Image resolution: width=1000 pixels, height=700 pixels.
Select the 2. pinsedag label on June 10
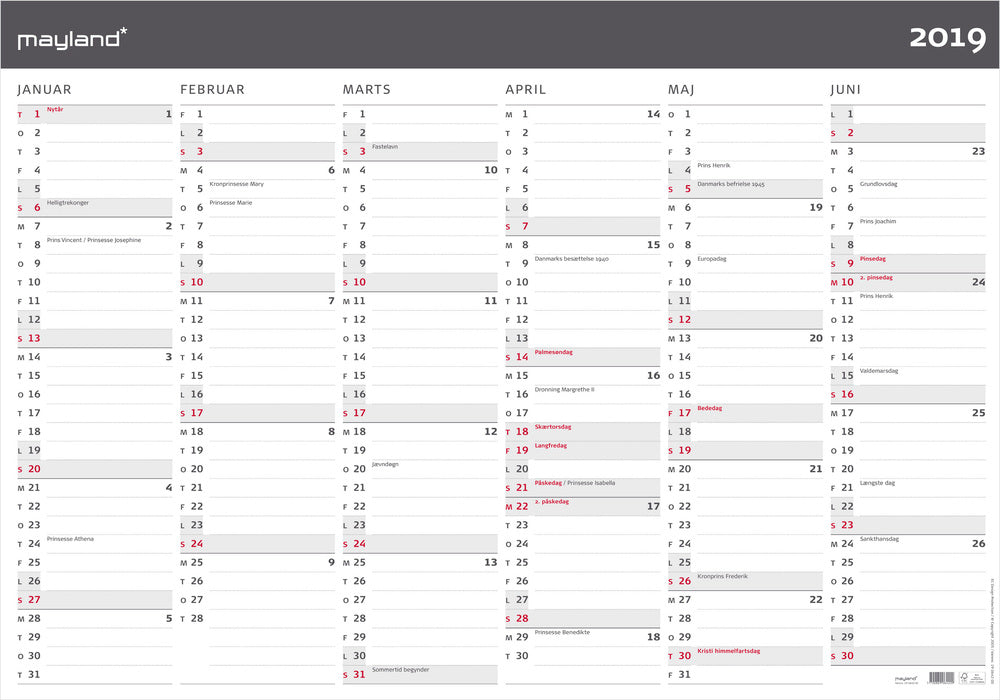point(876,278)
